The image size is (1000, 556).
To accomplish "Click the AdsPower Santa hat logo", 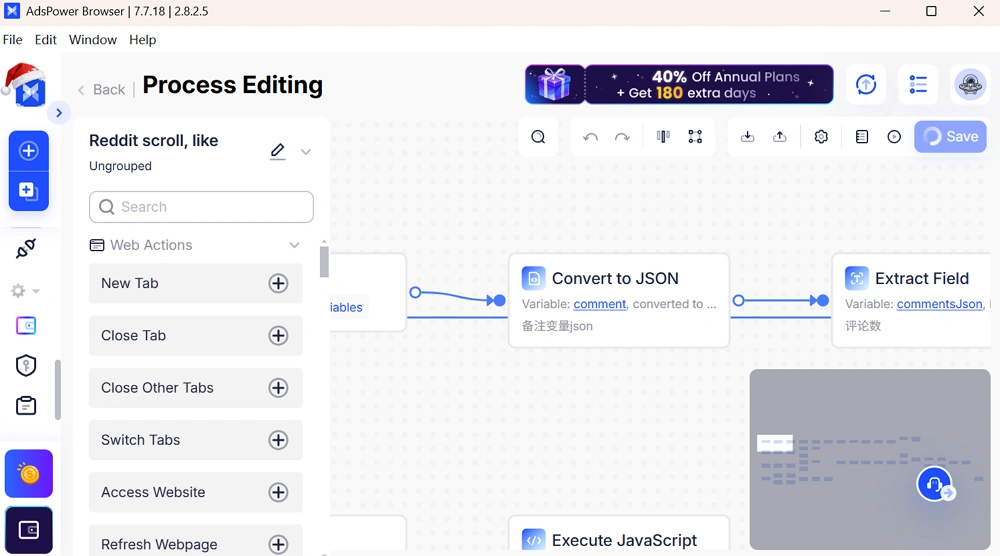I will click(x=26, y=85).
